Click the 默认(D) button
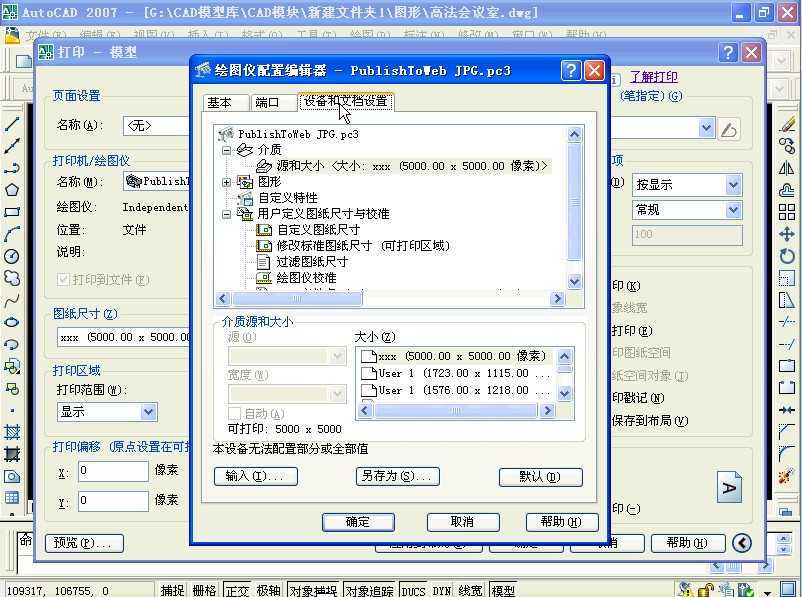Image resolution: width=802 pixels, height=597 pixels. point(541,477)
